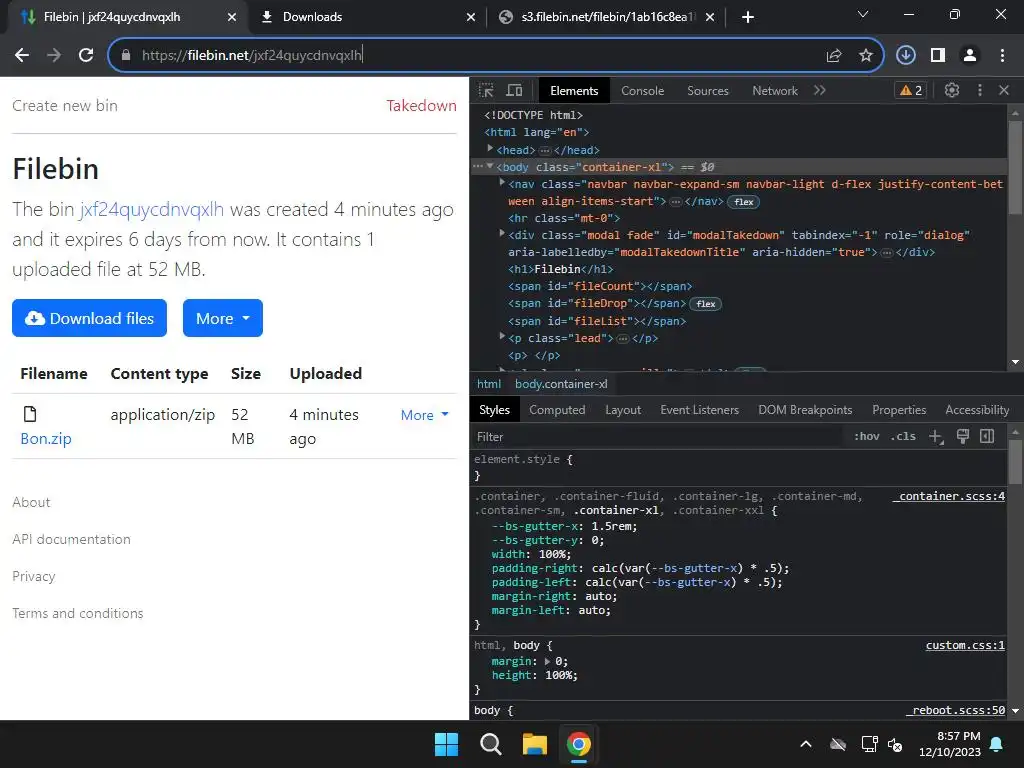The image size is (1024, 768).
Task: Toggle rendering emulations paintbrush icon in Styles
Action: point(963,436)
